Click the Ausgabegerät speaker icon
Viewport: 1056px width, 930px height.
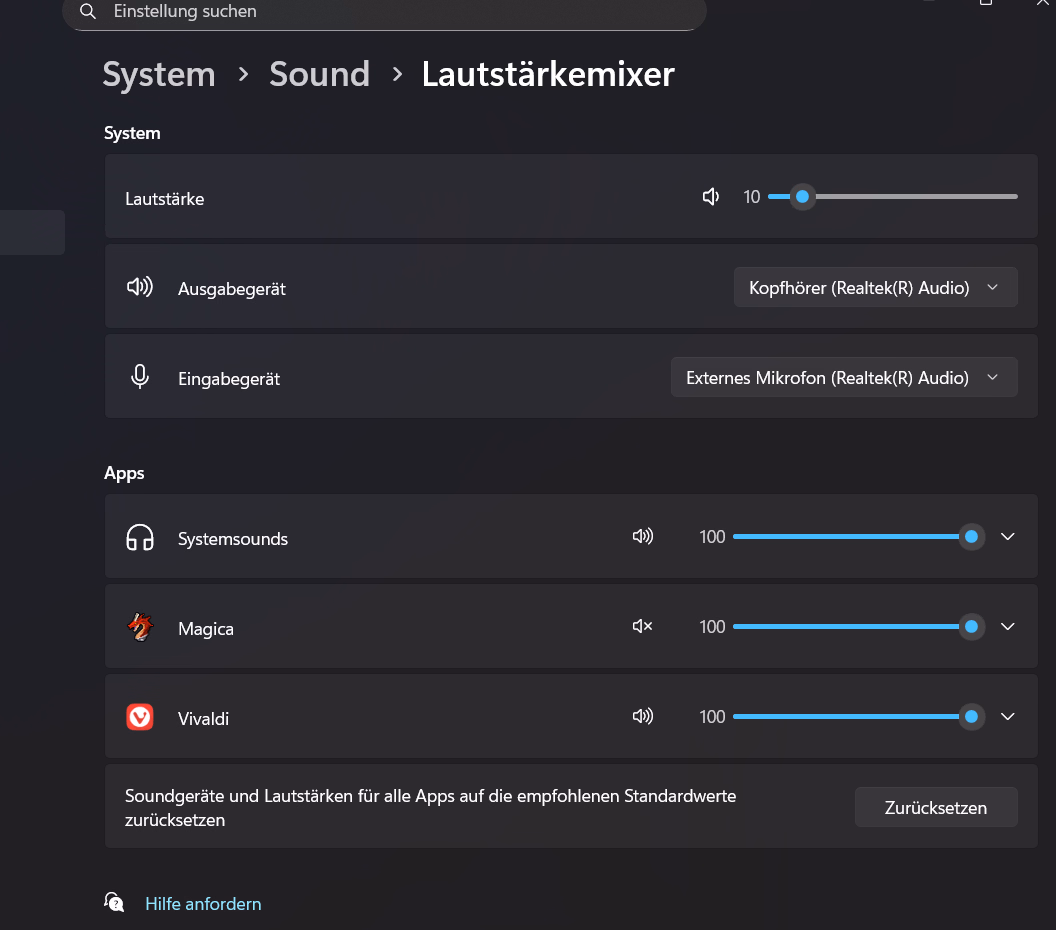[x=140, y=288]
